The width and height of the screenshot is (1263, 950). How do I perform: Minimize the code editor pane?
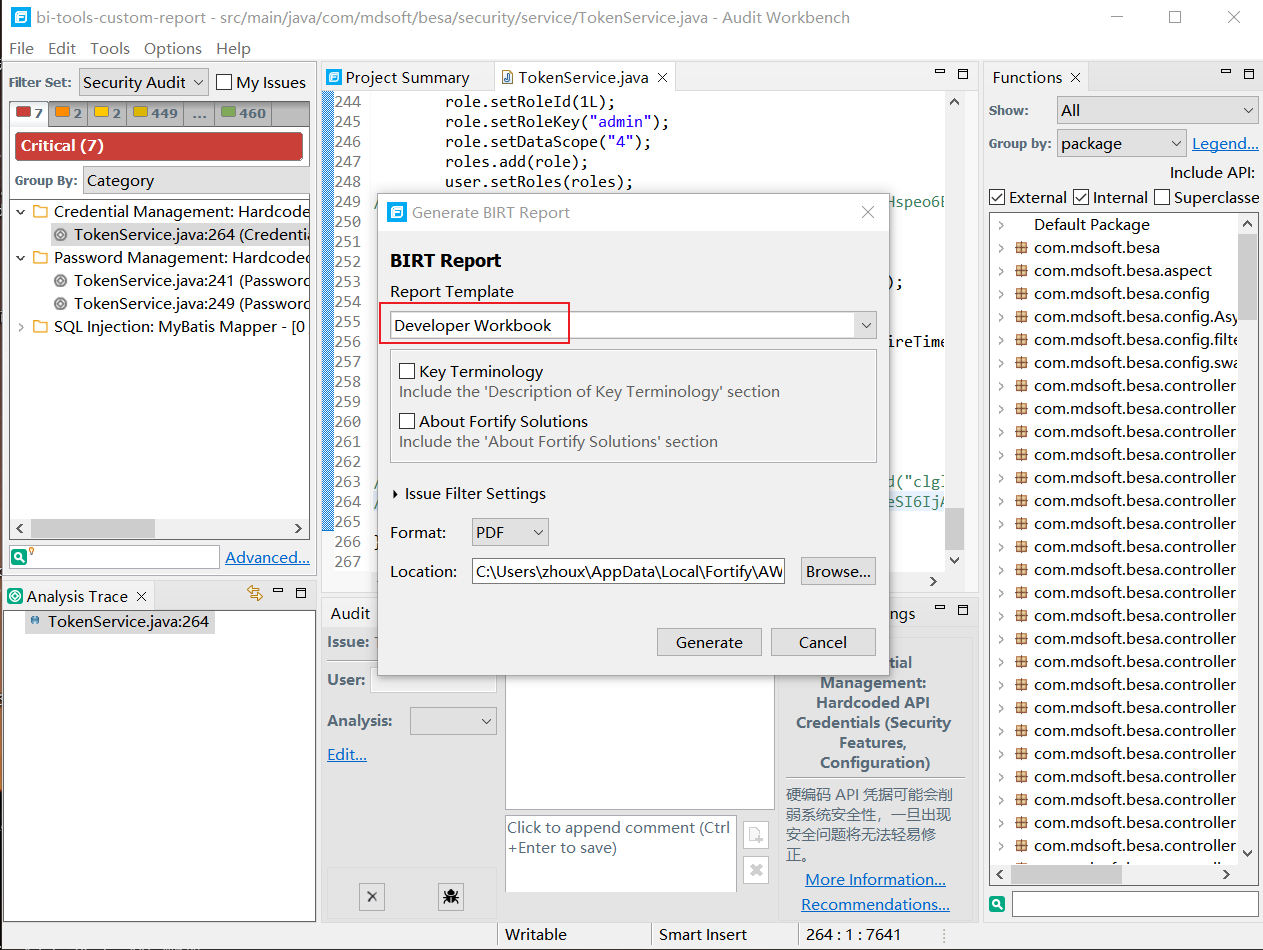[x=940, y=73]
